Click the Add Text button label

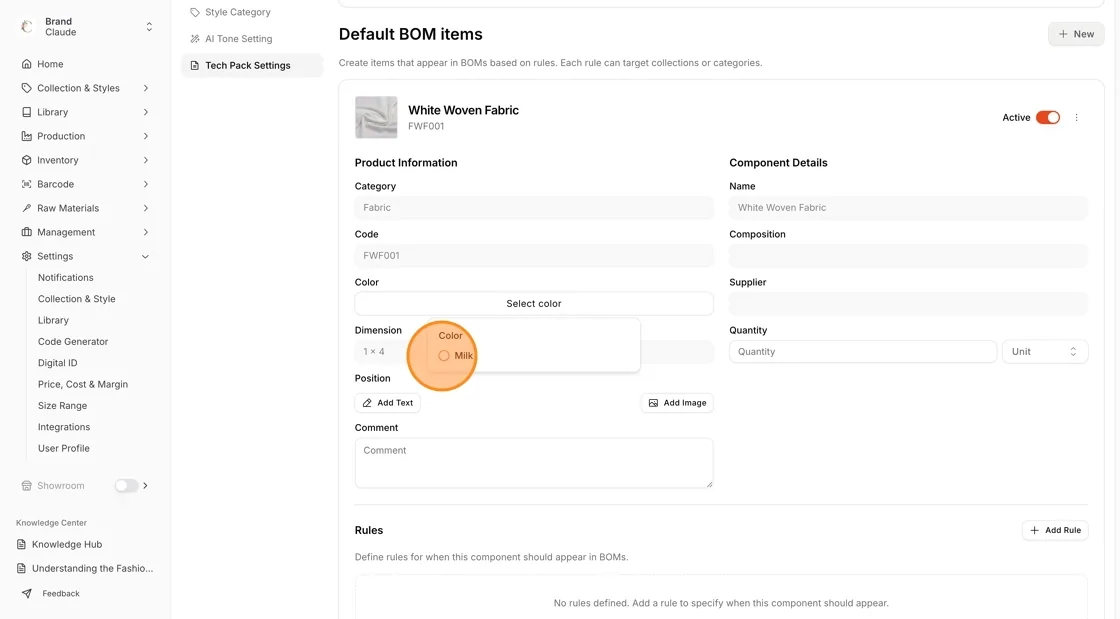[395, 403]
